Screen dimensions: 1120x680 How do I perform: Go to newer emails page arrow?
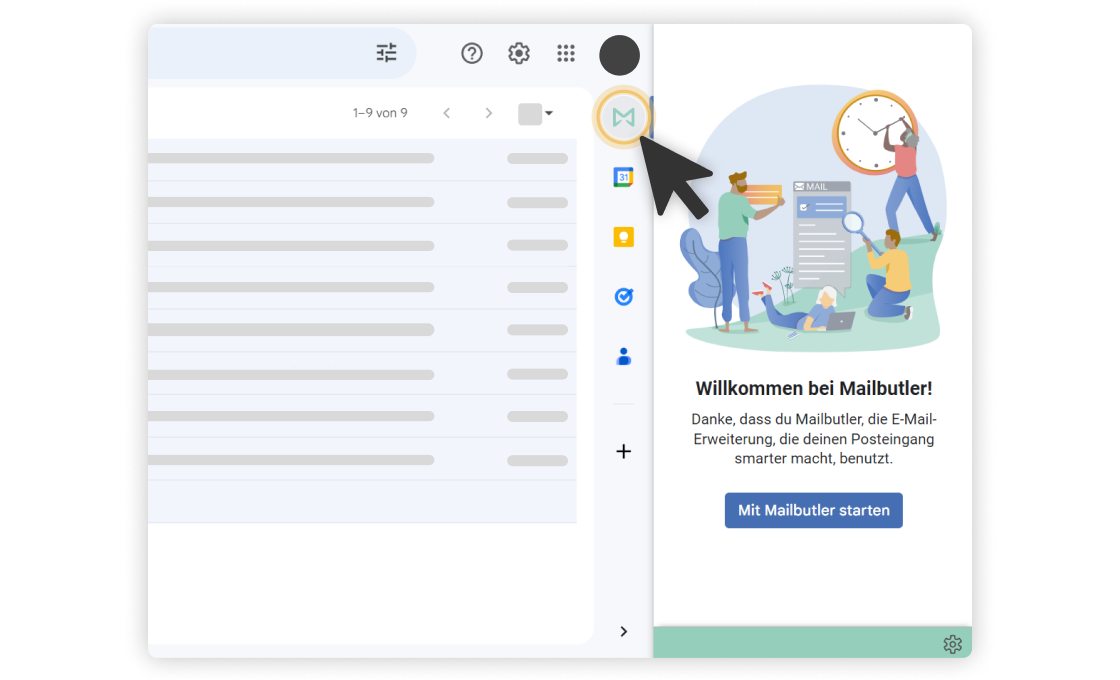tap(446, 113)
